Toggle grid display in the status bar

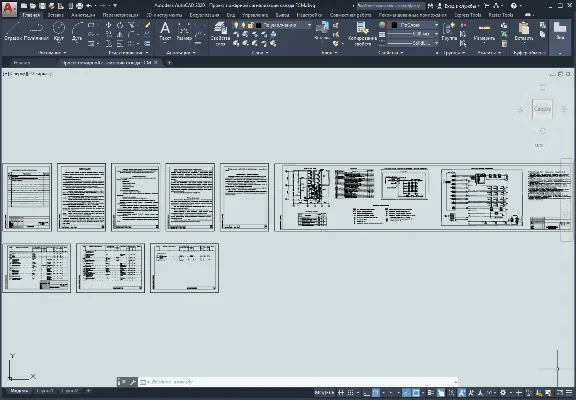[341, 393]
